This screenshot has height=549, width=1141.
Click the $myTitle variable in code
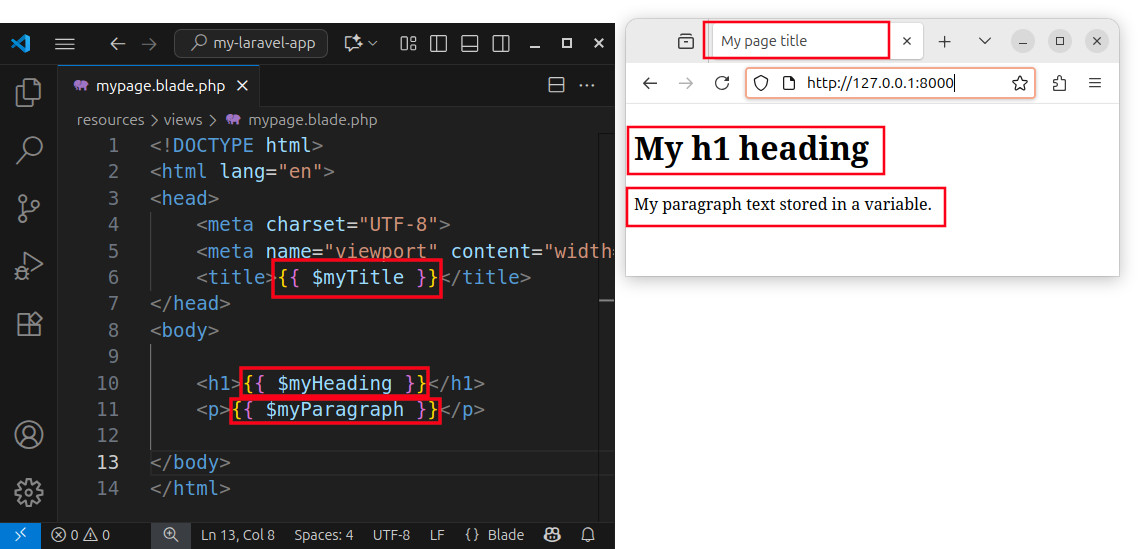coord(357,277)
